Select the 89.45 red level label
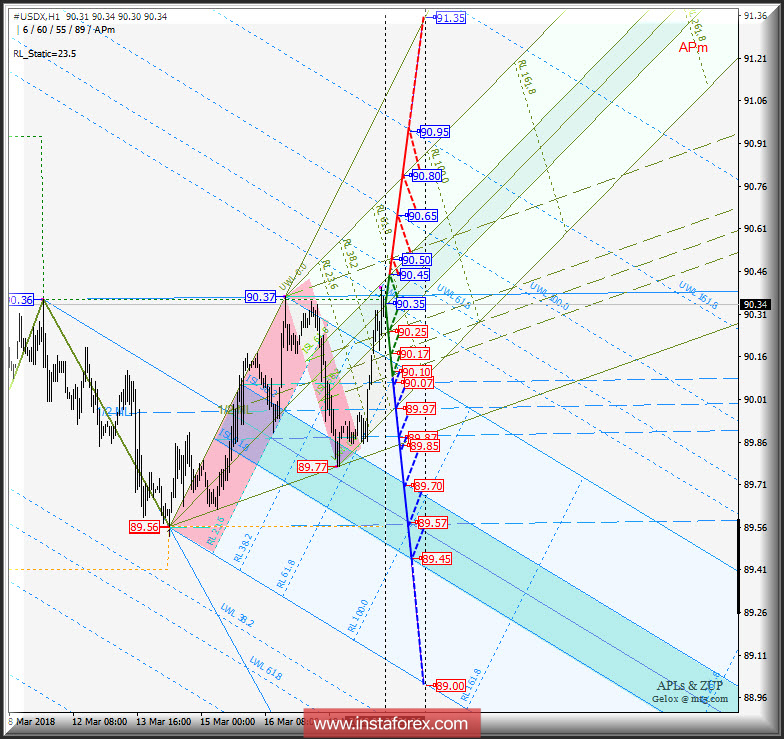 [436, 559]
